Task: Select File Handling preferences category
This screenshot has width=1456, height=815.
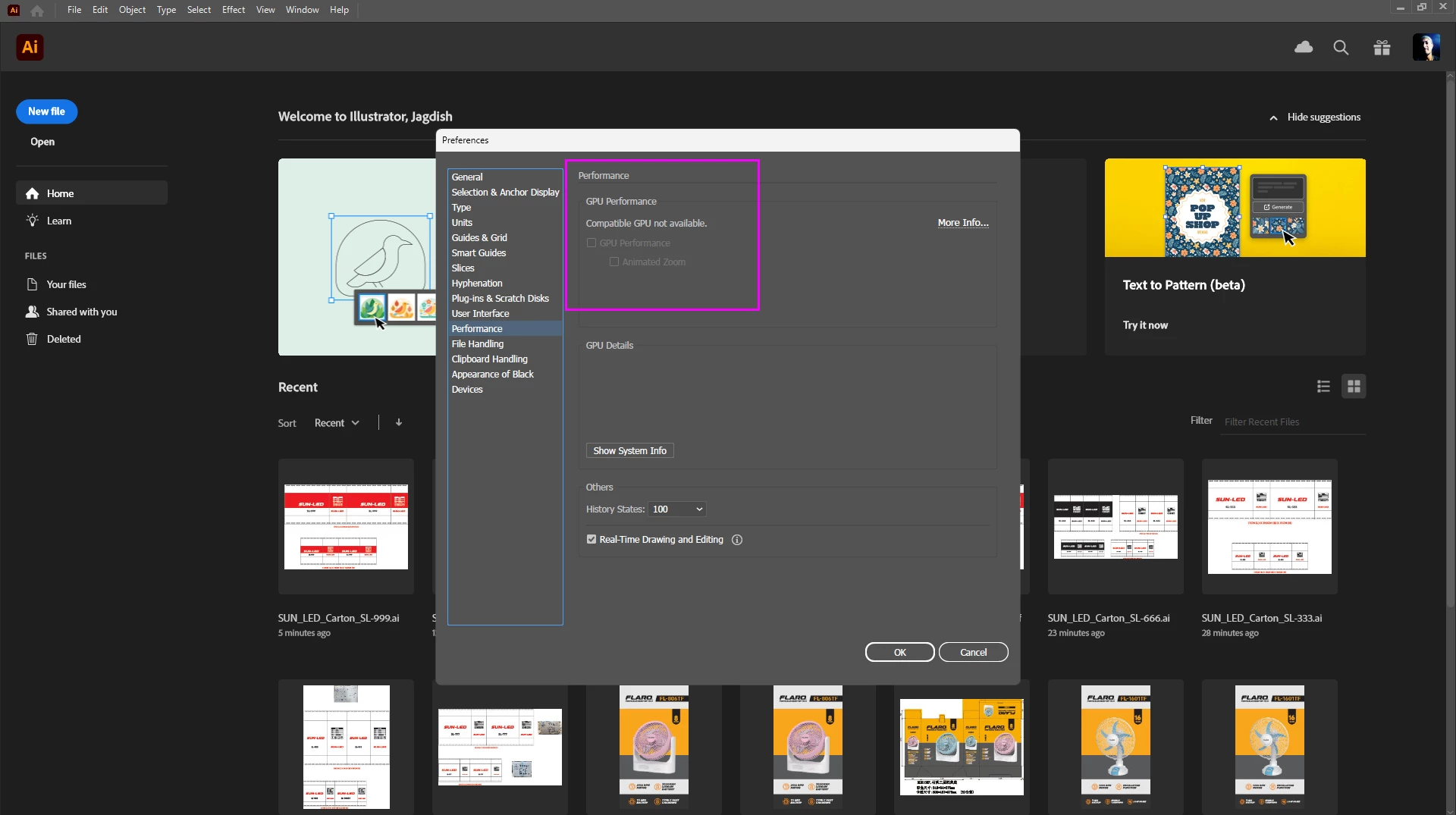Action: tap(505, 343)
